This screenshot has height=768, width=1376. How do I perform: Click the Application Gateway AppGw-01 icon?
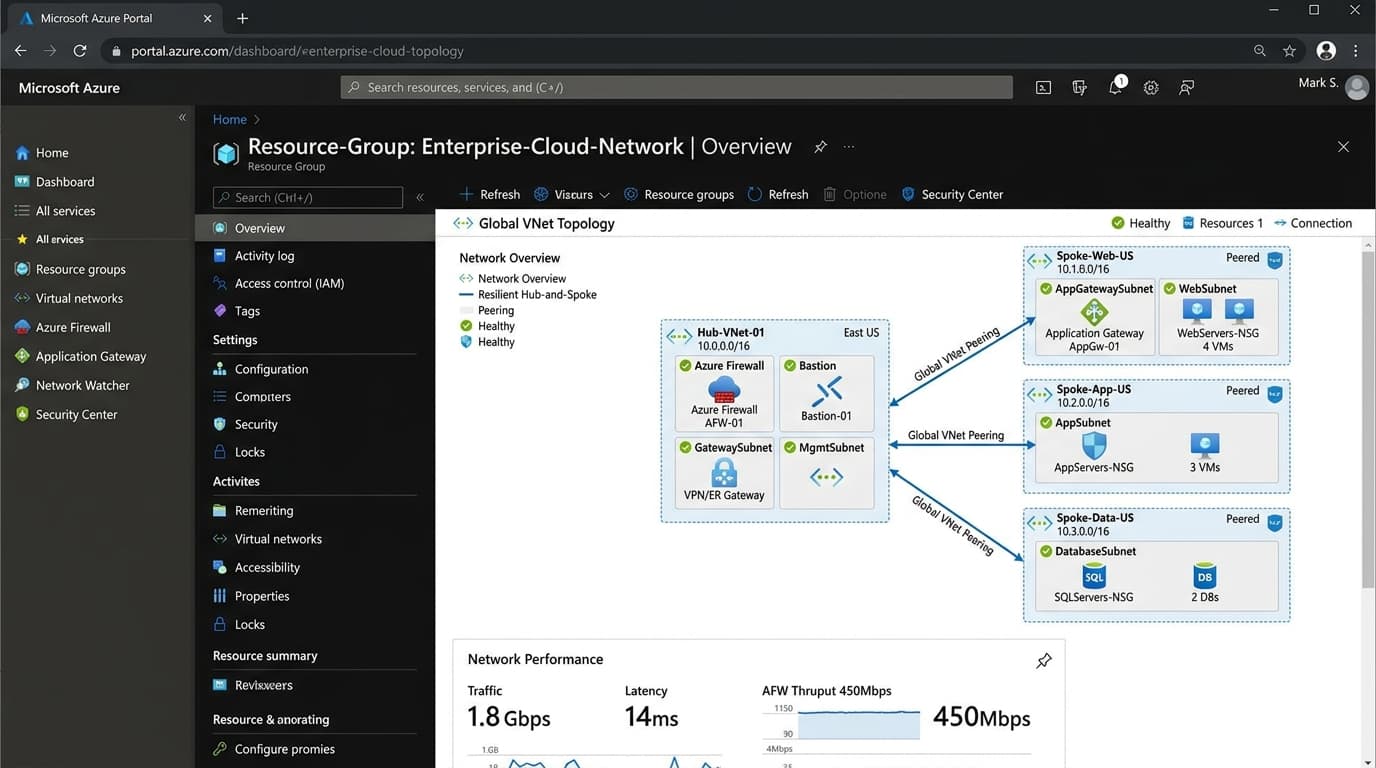point(1094,312)
